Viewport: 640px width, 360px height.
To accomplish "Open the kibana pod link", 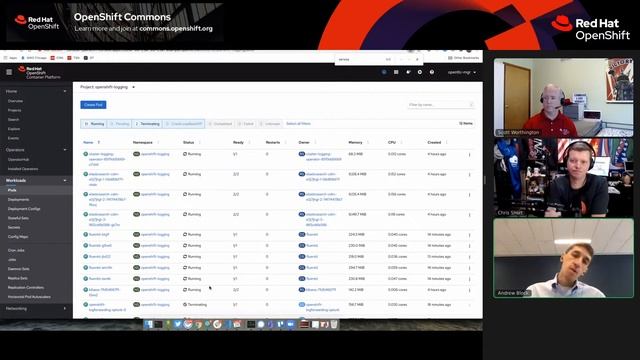I will click(x=104, y=292).
